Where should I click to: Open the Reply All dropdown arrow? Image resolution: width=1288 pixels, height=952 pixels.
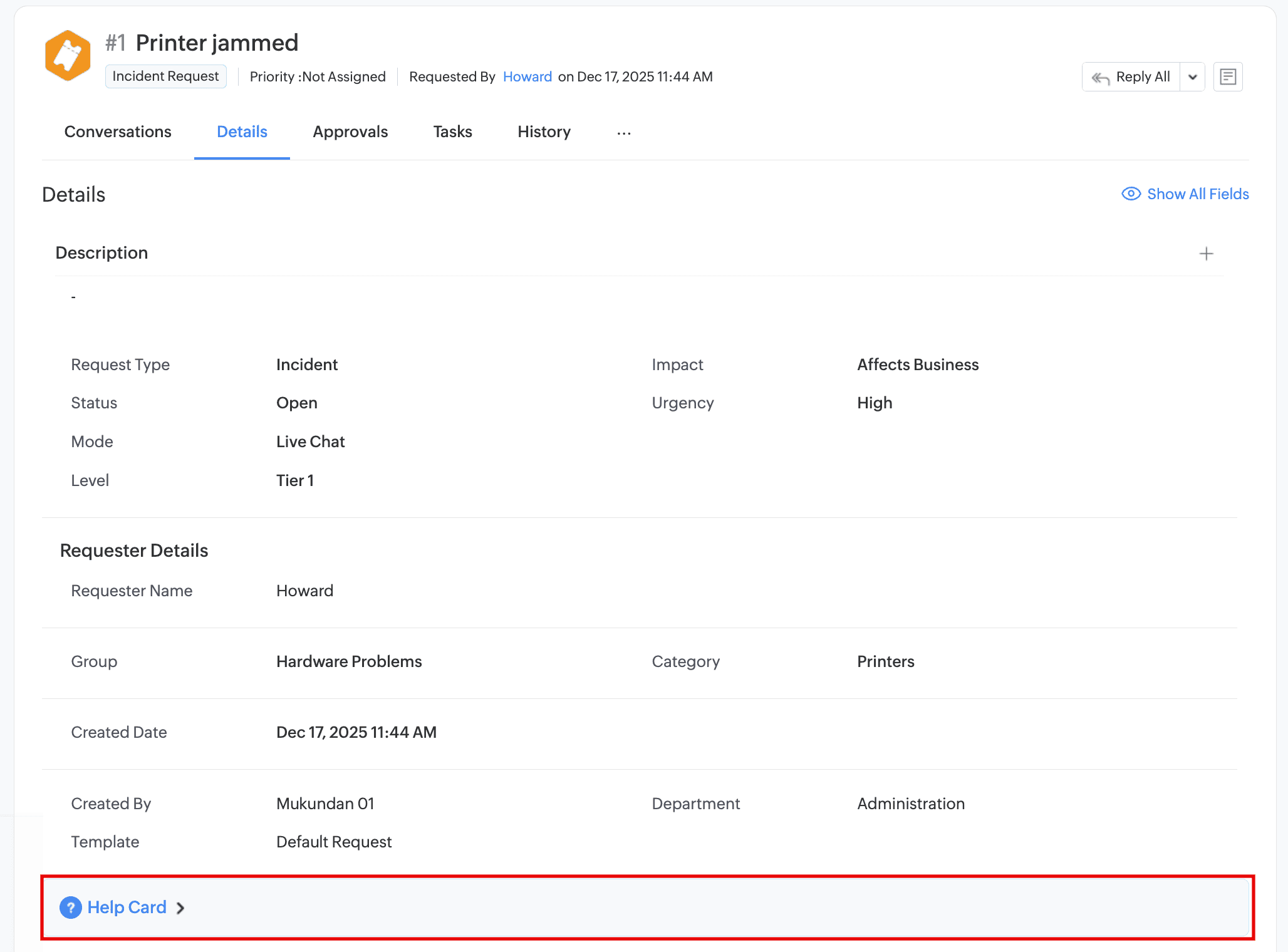tap(1193, 77)
